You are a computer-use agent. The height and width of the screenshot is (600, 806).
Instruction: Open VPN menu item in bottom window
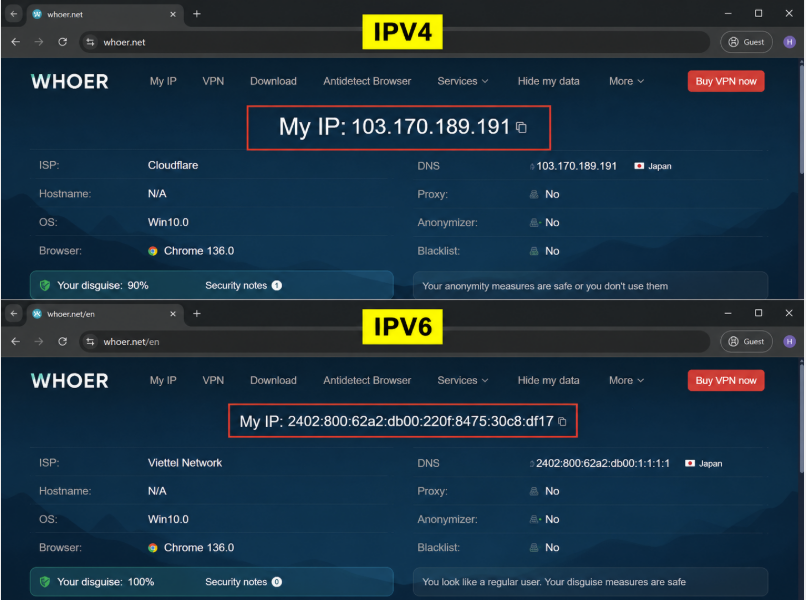pyautogui.click(x=213, y=380)
